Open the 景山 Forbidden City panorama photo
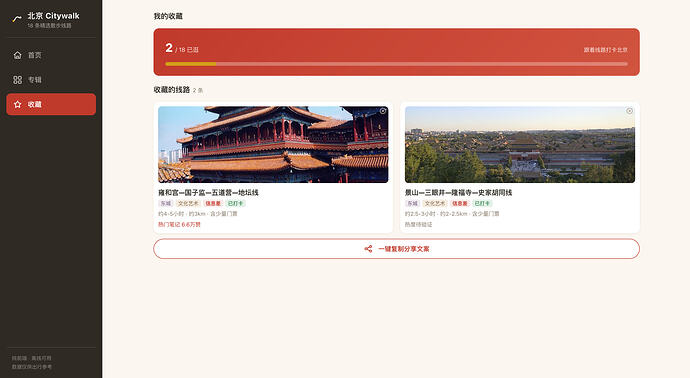690x378 pixels. [520, 144]
